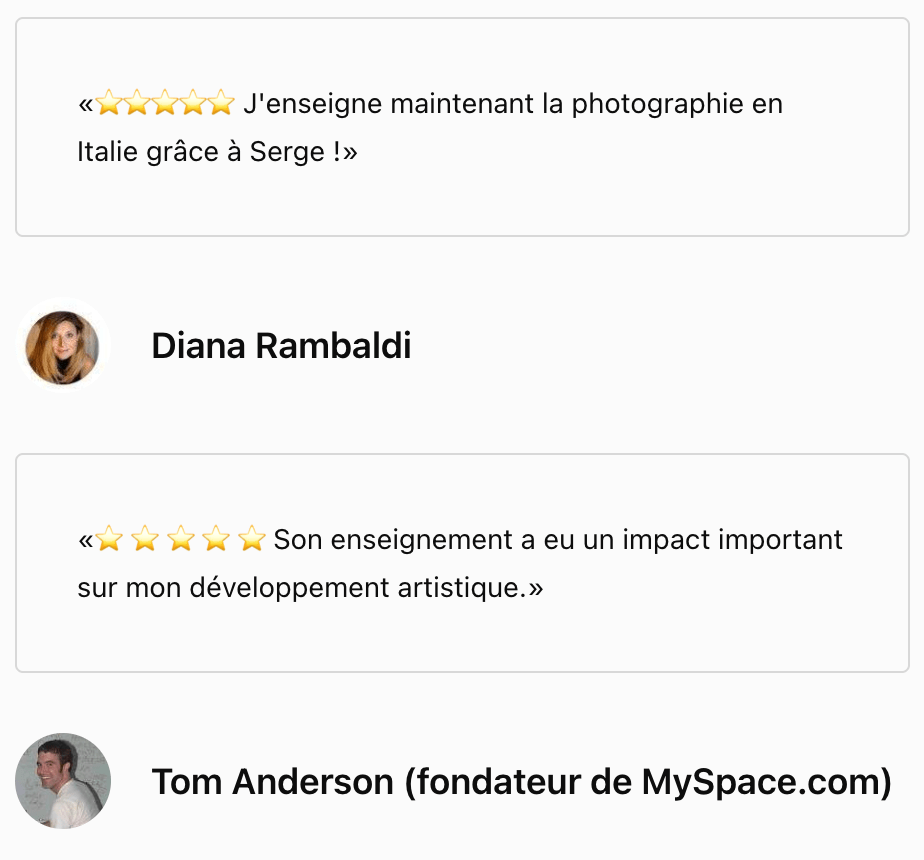Click the name Diana Rambaldi

point(281,345)
